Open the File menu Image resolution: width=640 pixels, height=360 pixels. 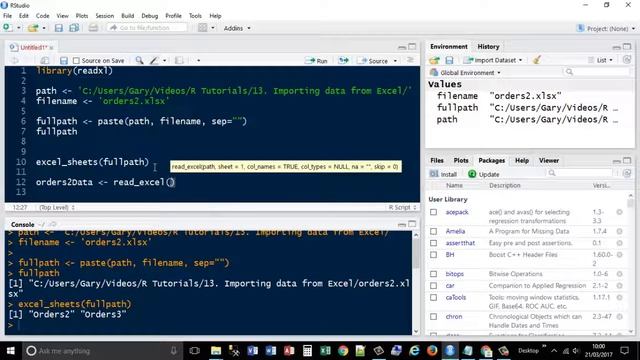tap(7, 16)
